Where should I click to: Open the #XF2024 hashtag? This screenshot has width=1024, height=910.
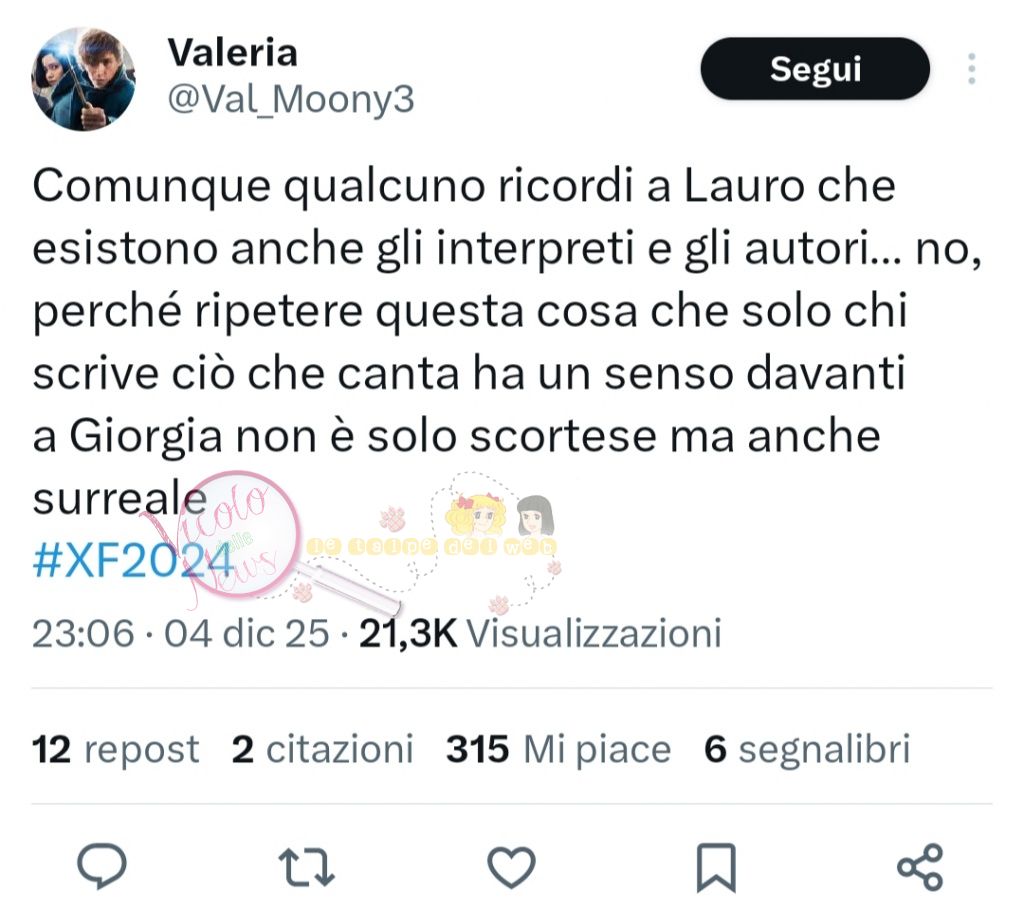133,560
